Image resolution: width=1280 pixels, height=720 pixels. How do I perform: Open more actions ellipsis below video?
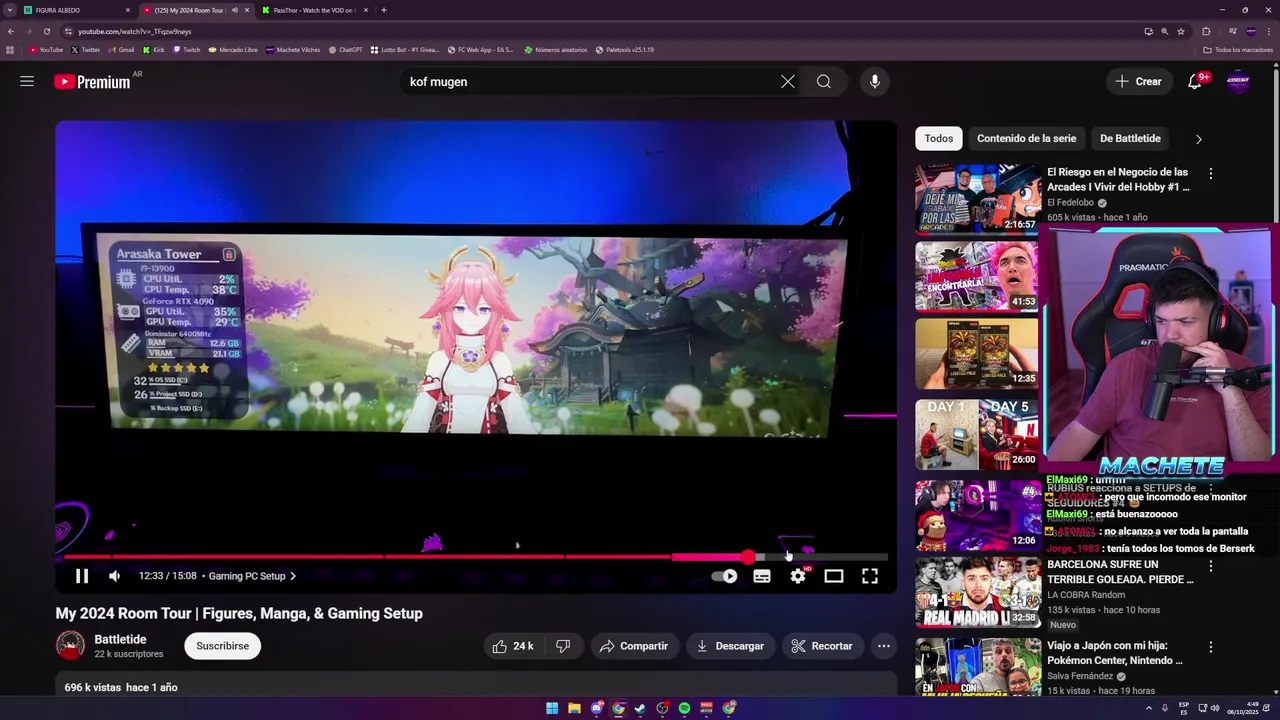[884, 646]
